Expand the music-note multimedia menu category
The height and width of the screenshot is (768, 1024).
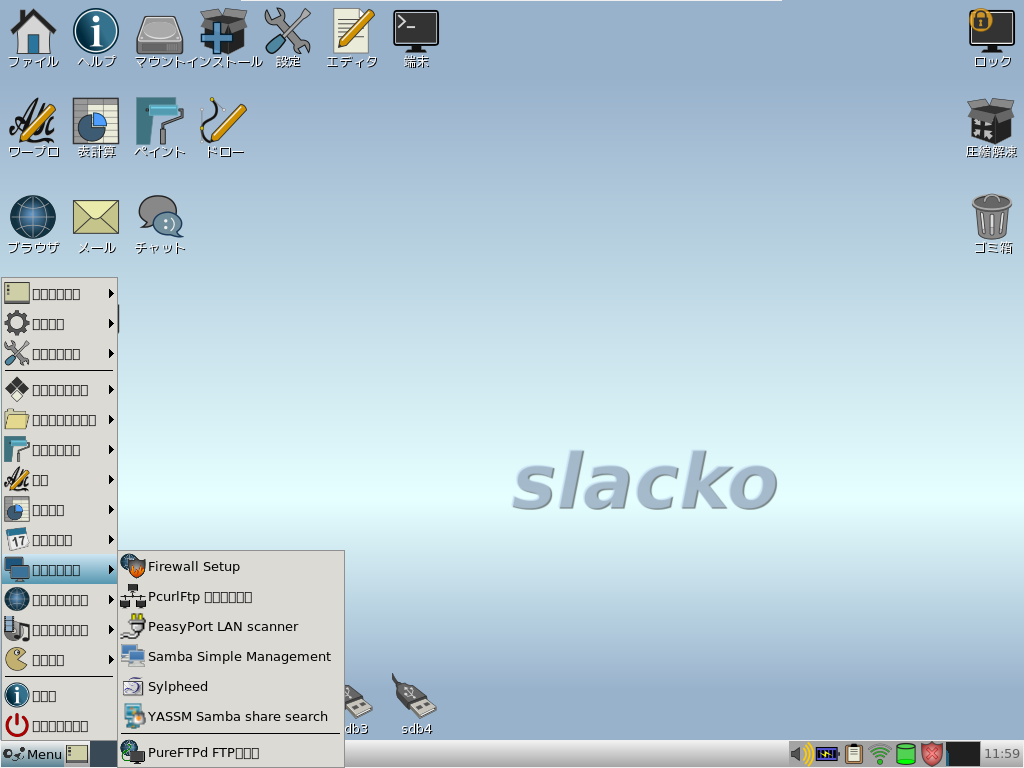tap(59, 630)
